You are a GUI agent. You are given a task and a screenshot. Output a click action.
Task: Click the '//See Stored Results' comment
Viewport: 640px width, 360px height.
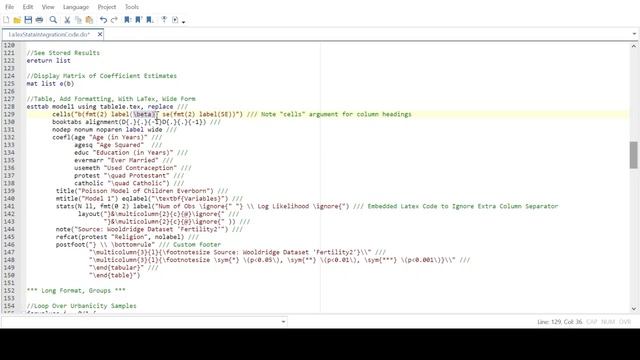[63, 53]
